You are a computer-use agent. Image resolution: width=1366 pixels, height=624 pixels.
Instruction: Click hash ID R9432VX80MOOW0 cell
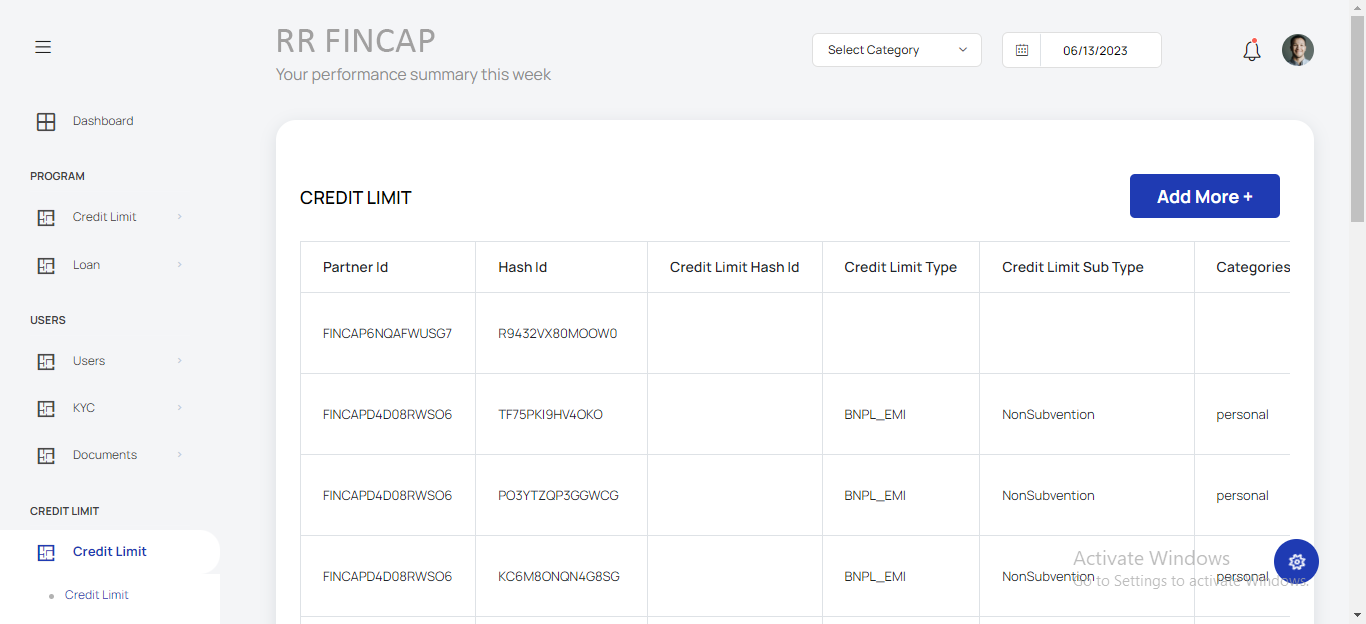(558, 334)
